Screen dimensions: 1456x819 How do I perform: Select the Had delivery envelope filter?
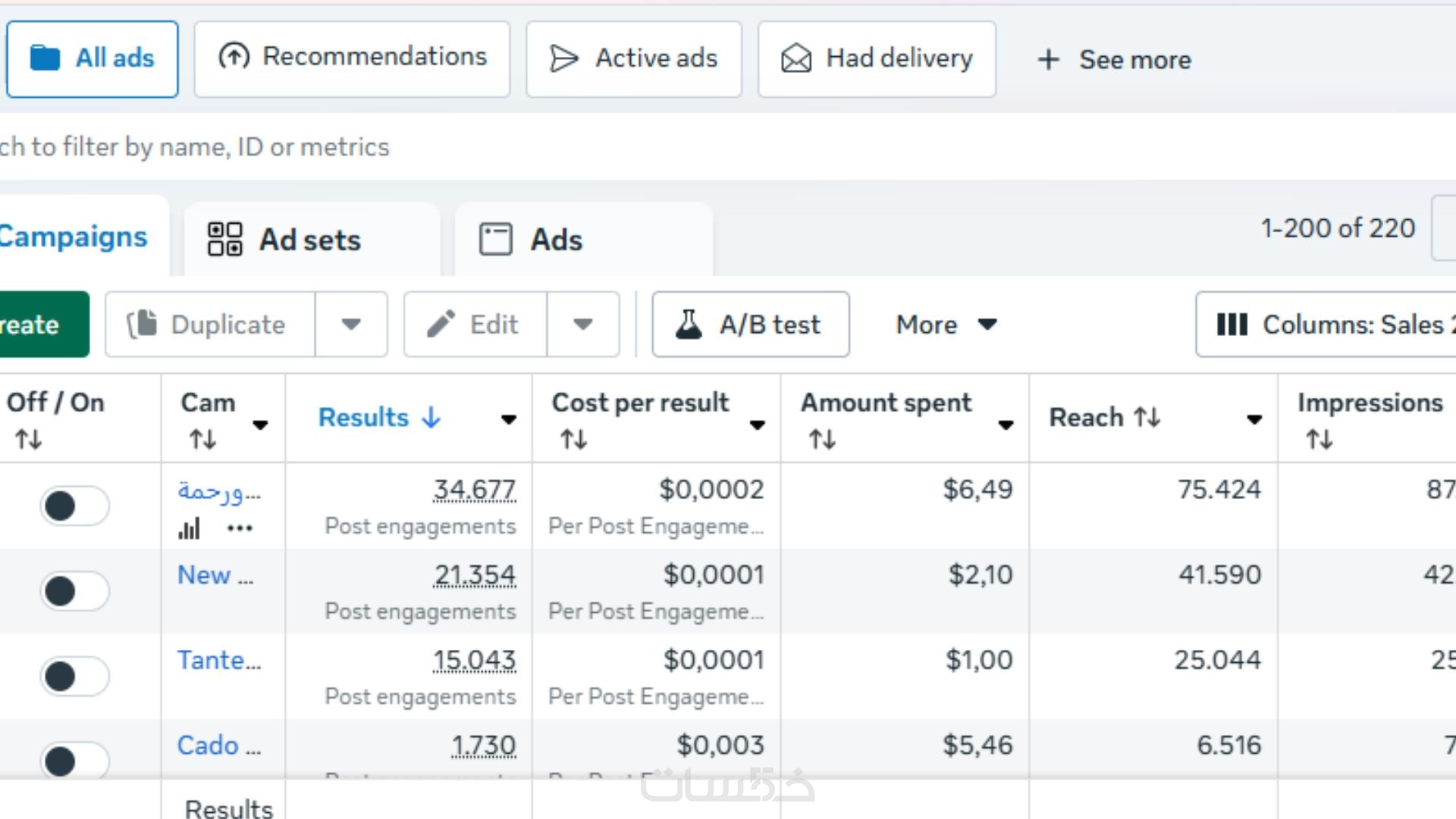click(x=877, y=58)
